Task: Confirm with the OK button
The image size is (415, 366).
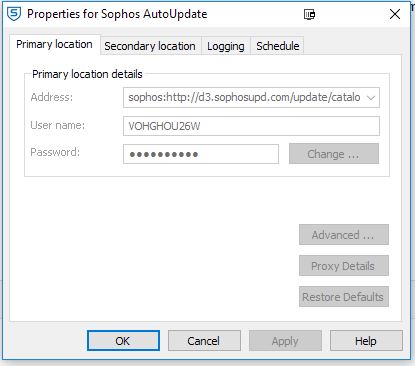Action: 123,341
